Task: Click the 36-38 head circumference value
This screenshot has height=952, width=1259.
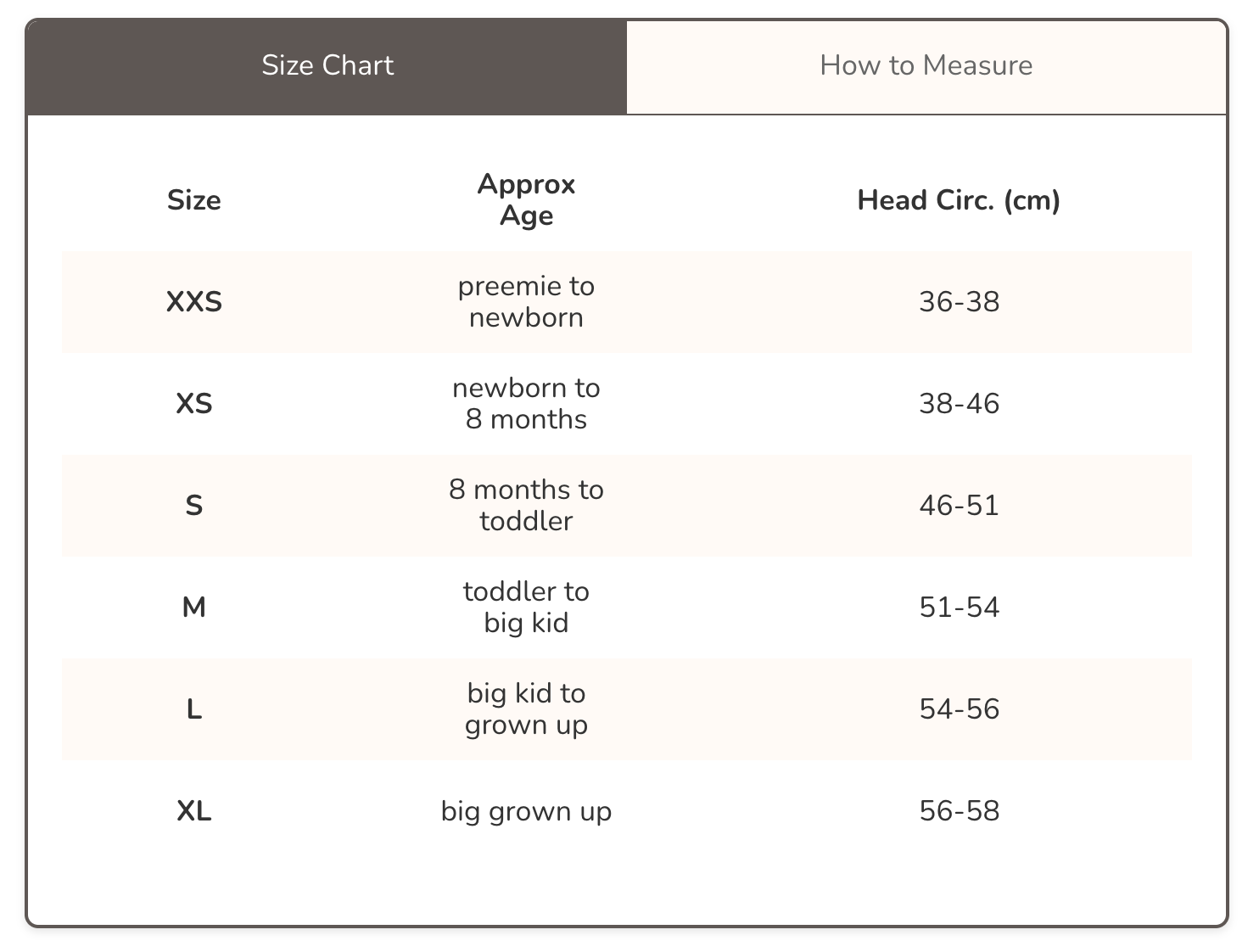Action: tap(959, 302)
